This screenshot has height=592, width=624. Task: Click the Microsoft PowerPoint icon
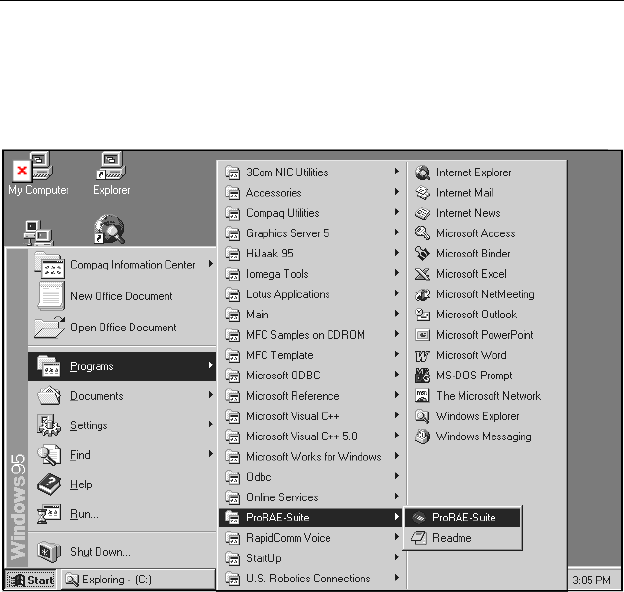[422, 335]
